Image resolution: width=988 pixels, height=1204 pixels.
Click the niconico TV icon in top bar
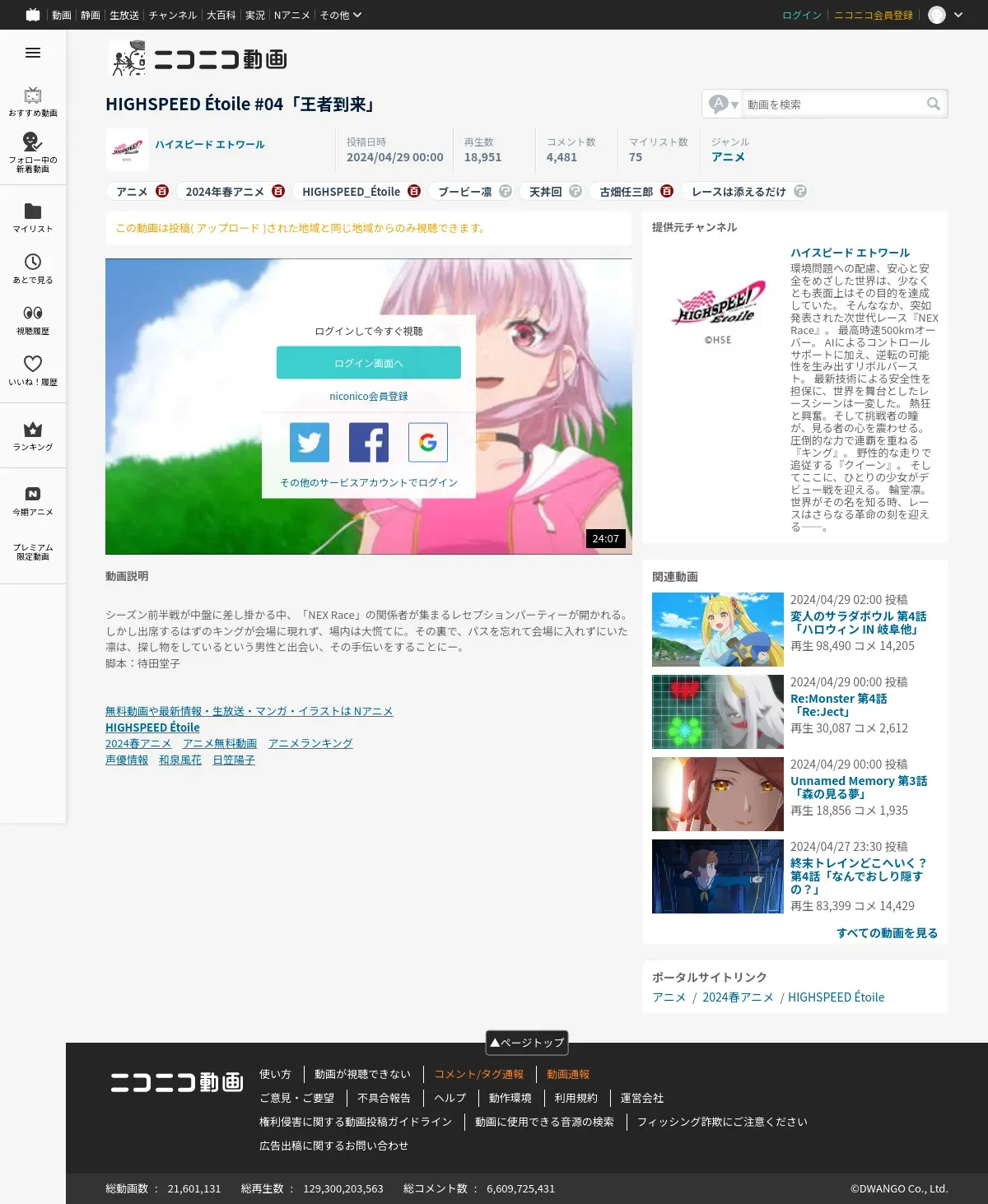[x=33, y=15]
